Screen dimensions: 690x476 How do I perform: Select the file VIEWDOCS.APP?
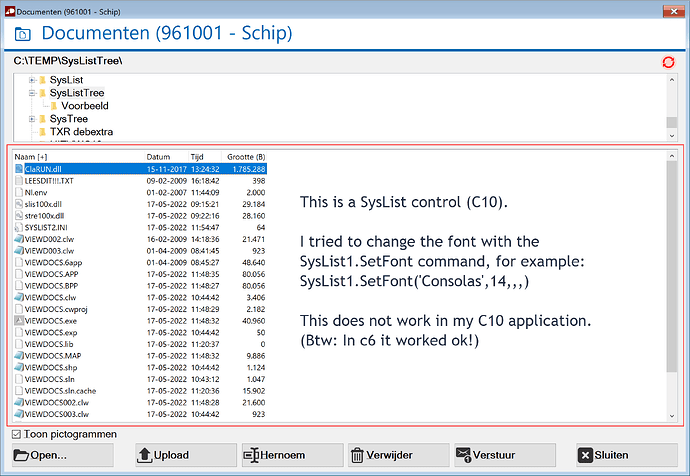pos(51,274)
